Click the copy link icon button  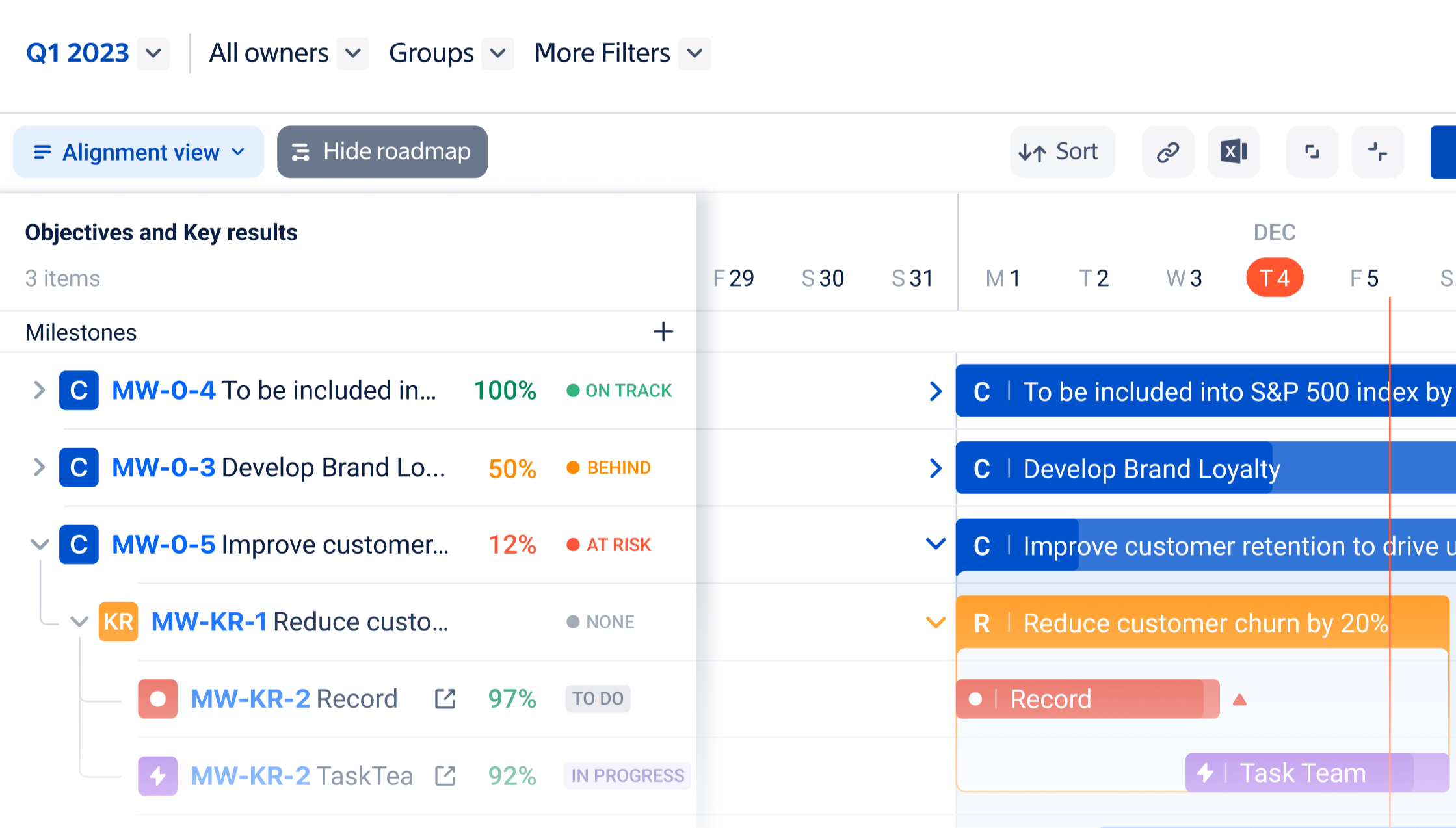point(1168,152)
